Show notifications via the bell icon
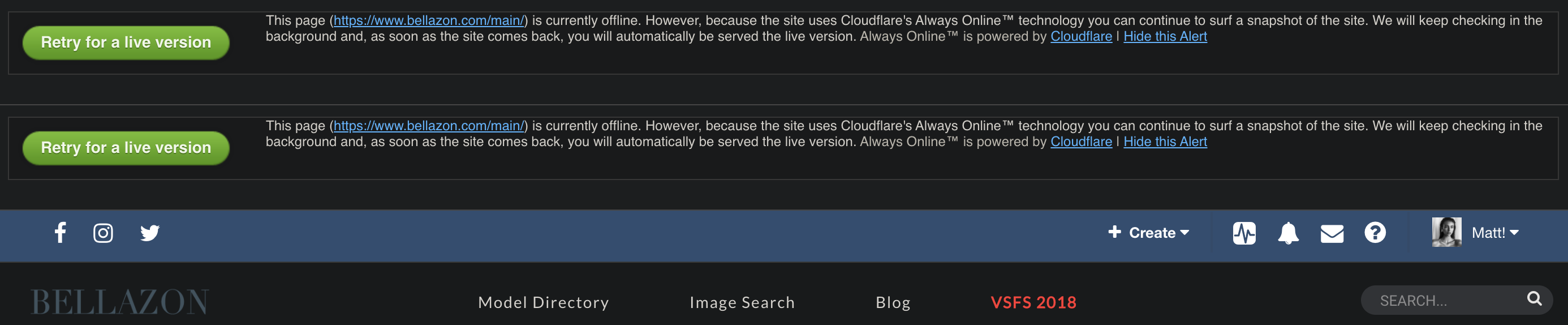This screenshot has width=1568, height=325. [1288, 233]
